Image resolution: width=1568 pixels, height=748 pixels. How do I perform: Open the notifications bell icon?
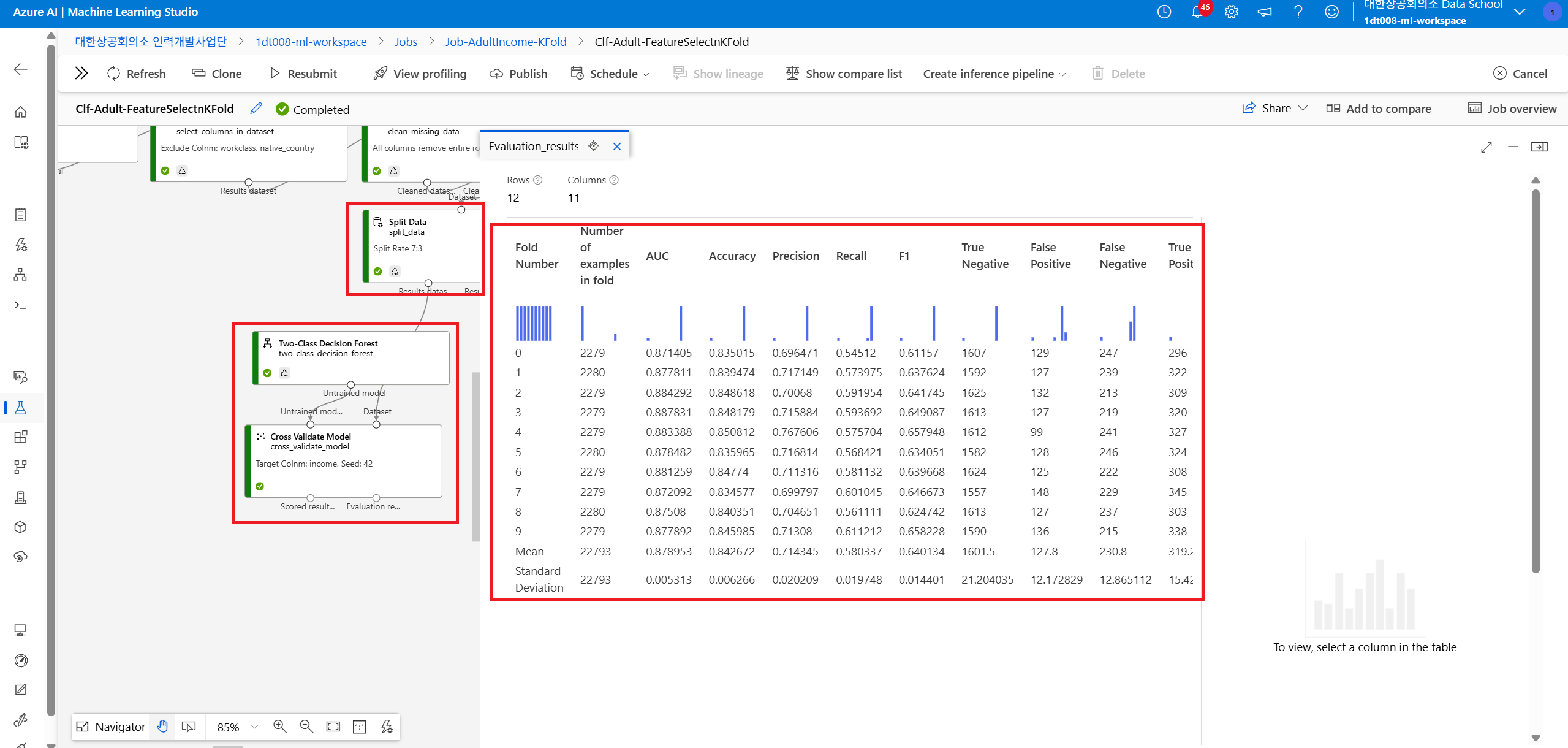1197,12
